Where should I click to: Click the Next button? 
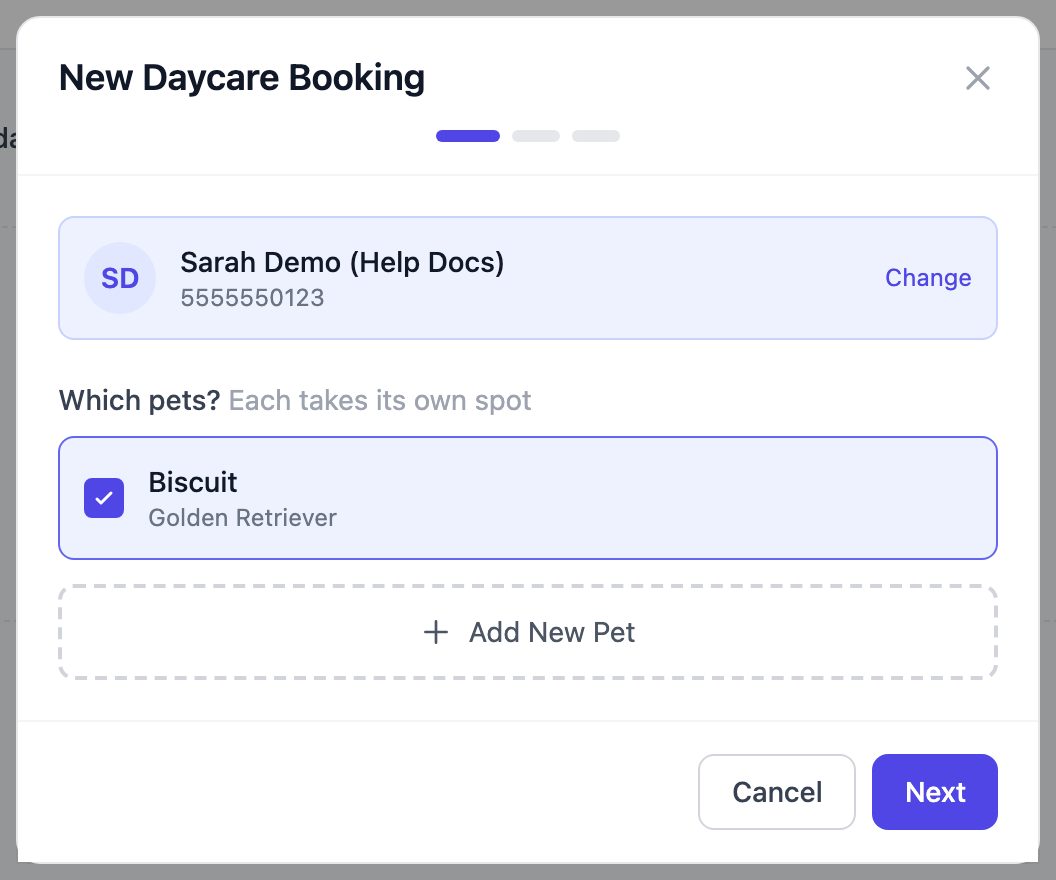point(934,792)
